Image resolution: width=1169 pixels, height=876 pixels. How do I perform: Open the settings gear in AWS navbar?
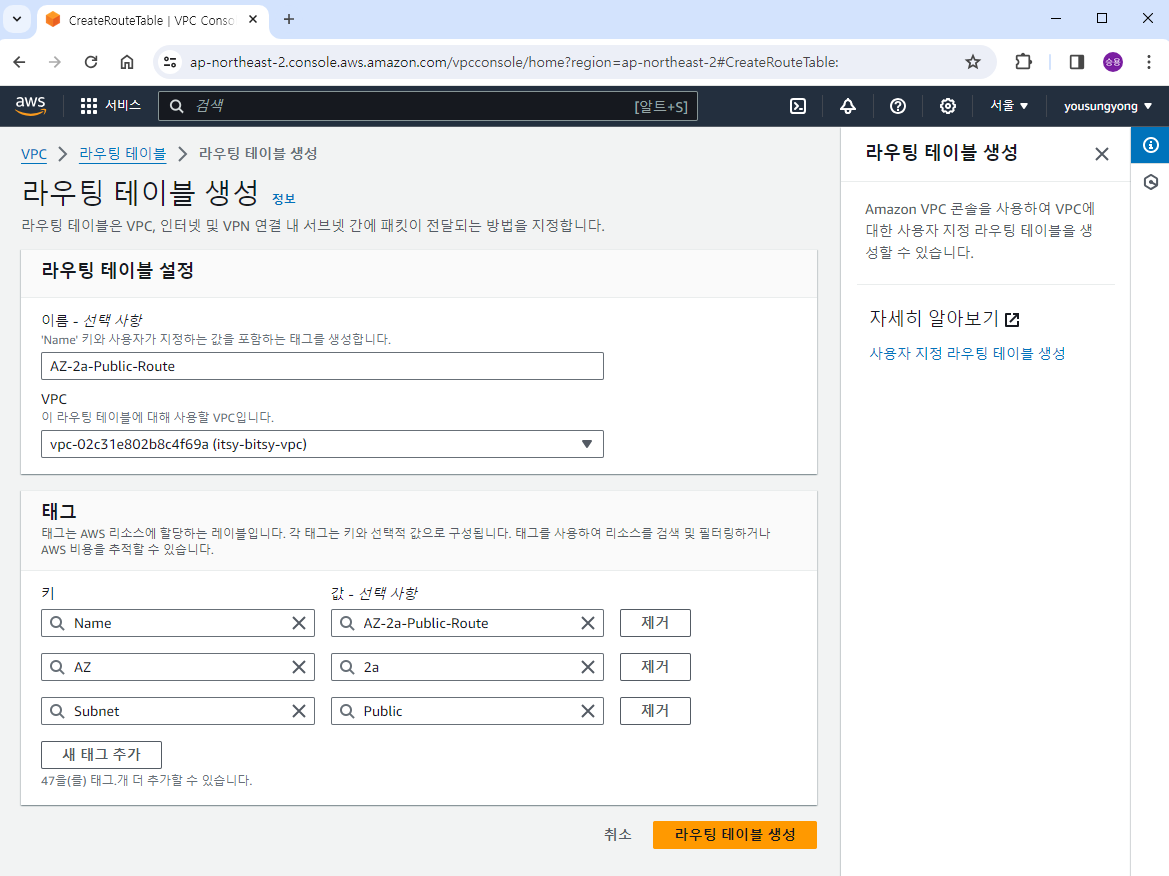click(948, 106)
